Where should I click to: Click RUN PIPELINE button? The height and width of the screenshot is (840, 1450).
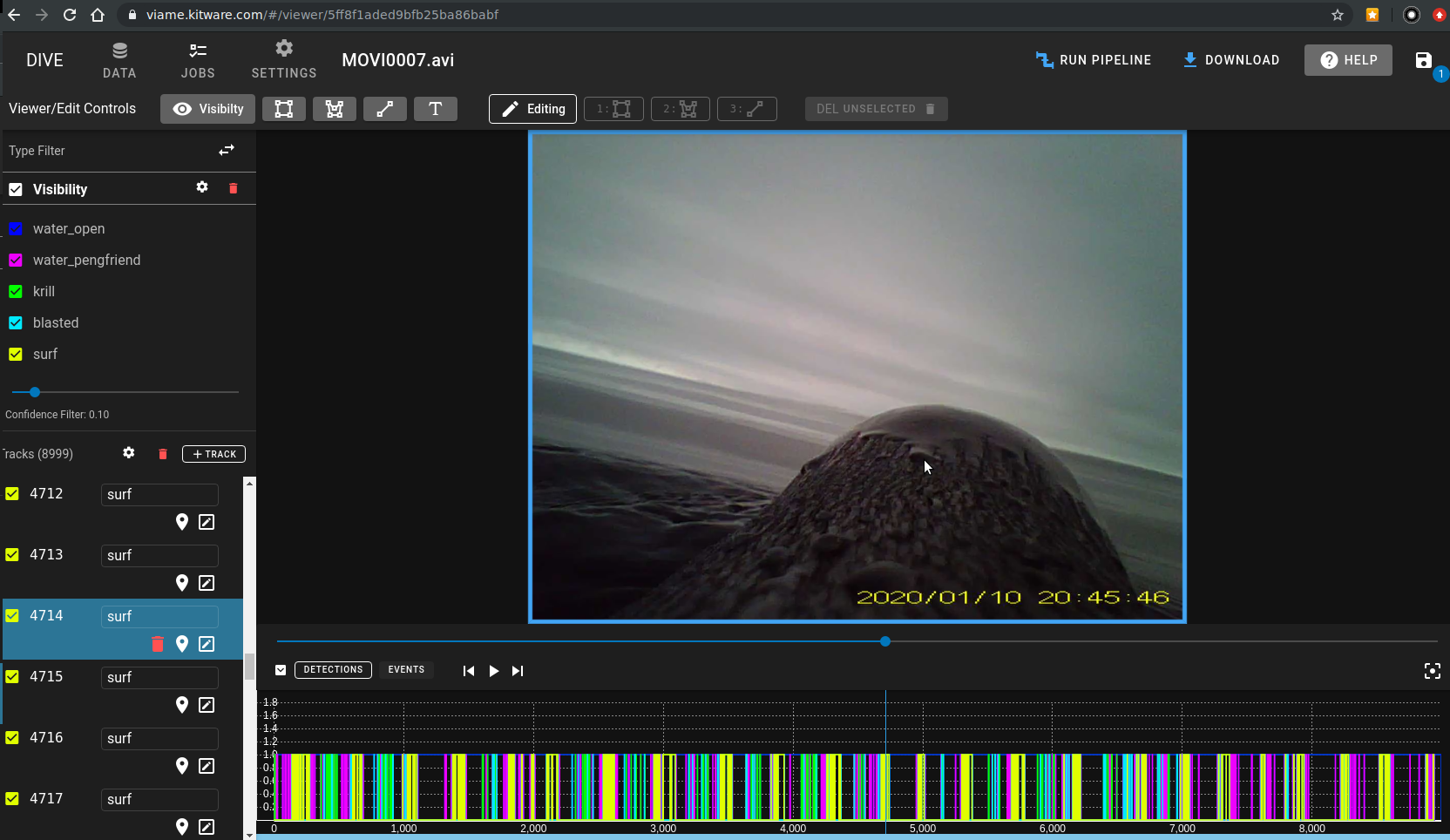pos(1094,60)
